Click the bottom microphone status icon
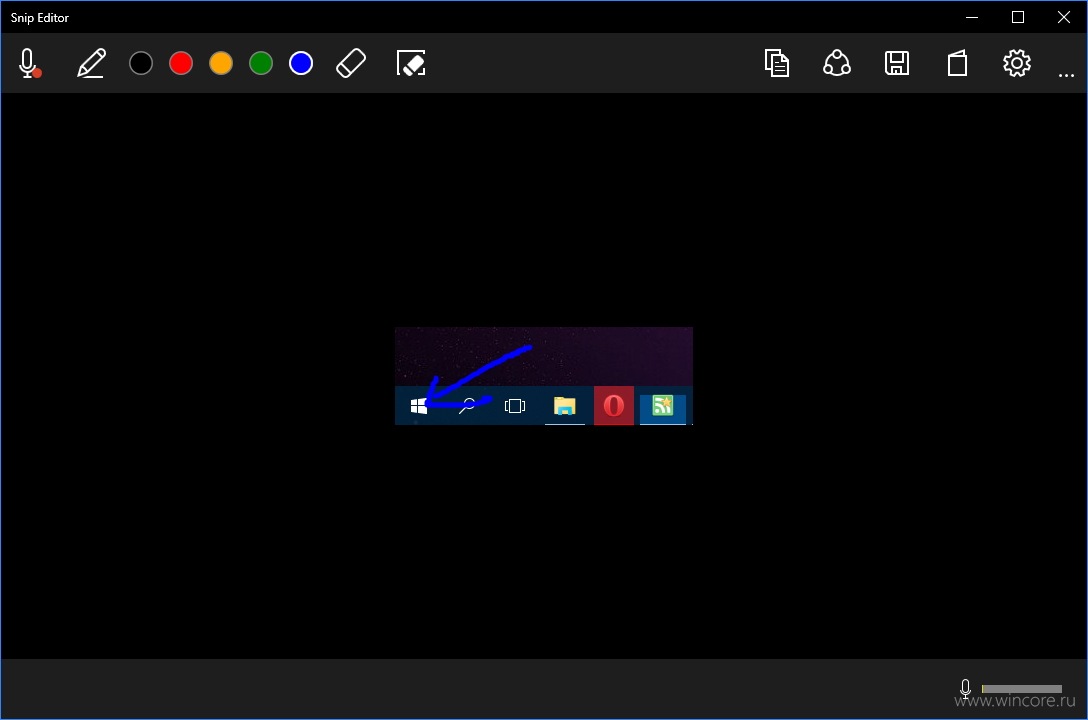The height and width of the screenshot is (720, 1088). tap(965, 688)
